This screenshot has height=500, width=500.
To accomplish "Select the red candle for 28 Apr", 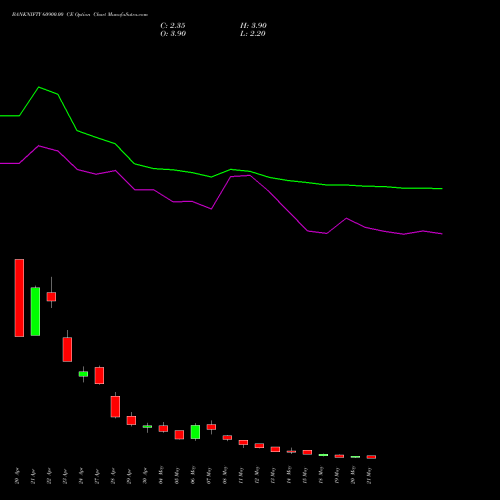I will (x=115, y=406).
